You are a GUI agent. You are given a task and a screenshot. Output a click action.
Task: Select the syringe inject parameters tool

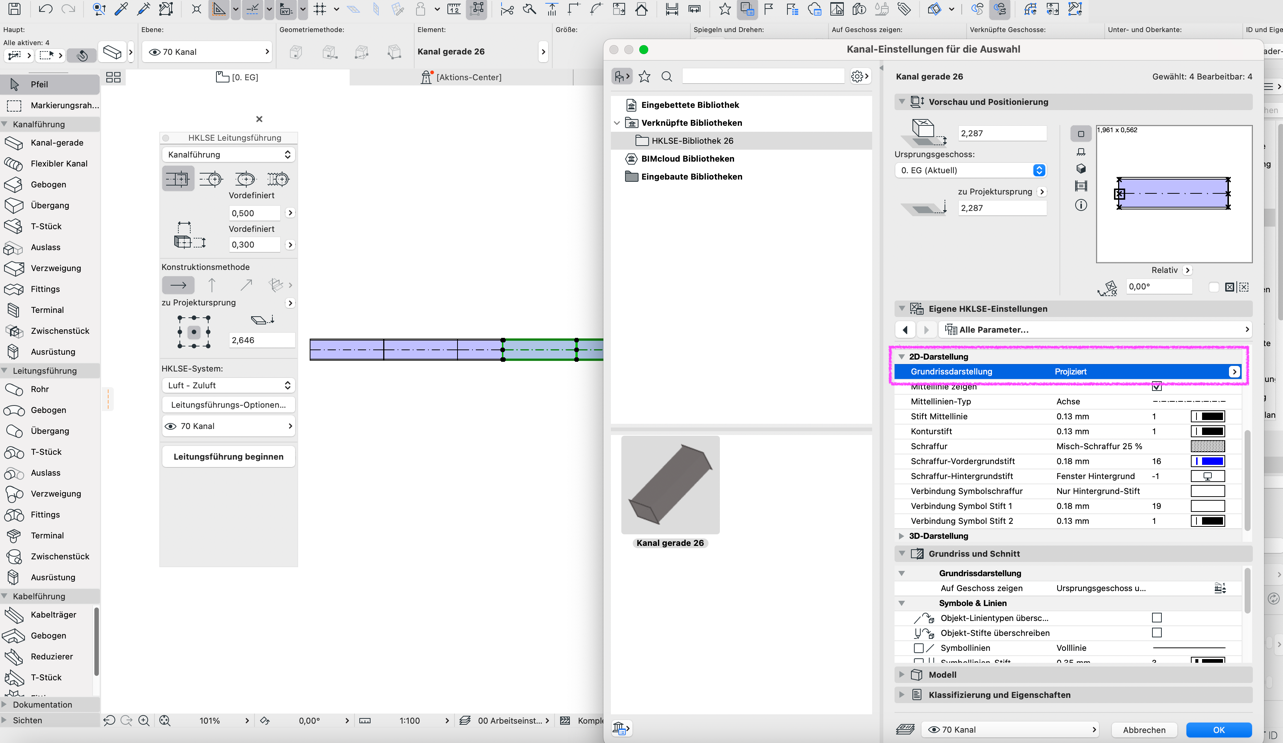coord(143,9)
